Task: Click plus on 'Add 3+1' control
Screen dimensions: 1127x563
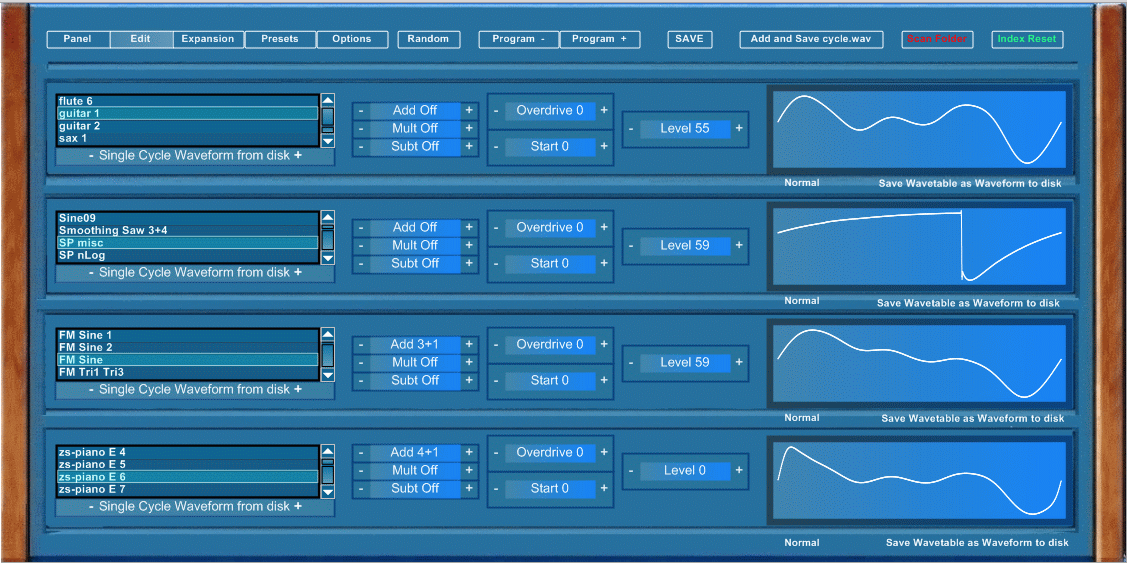Action: click(x=469, y=344)
